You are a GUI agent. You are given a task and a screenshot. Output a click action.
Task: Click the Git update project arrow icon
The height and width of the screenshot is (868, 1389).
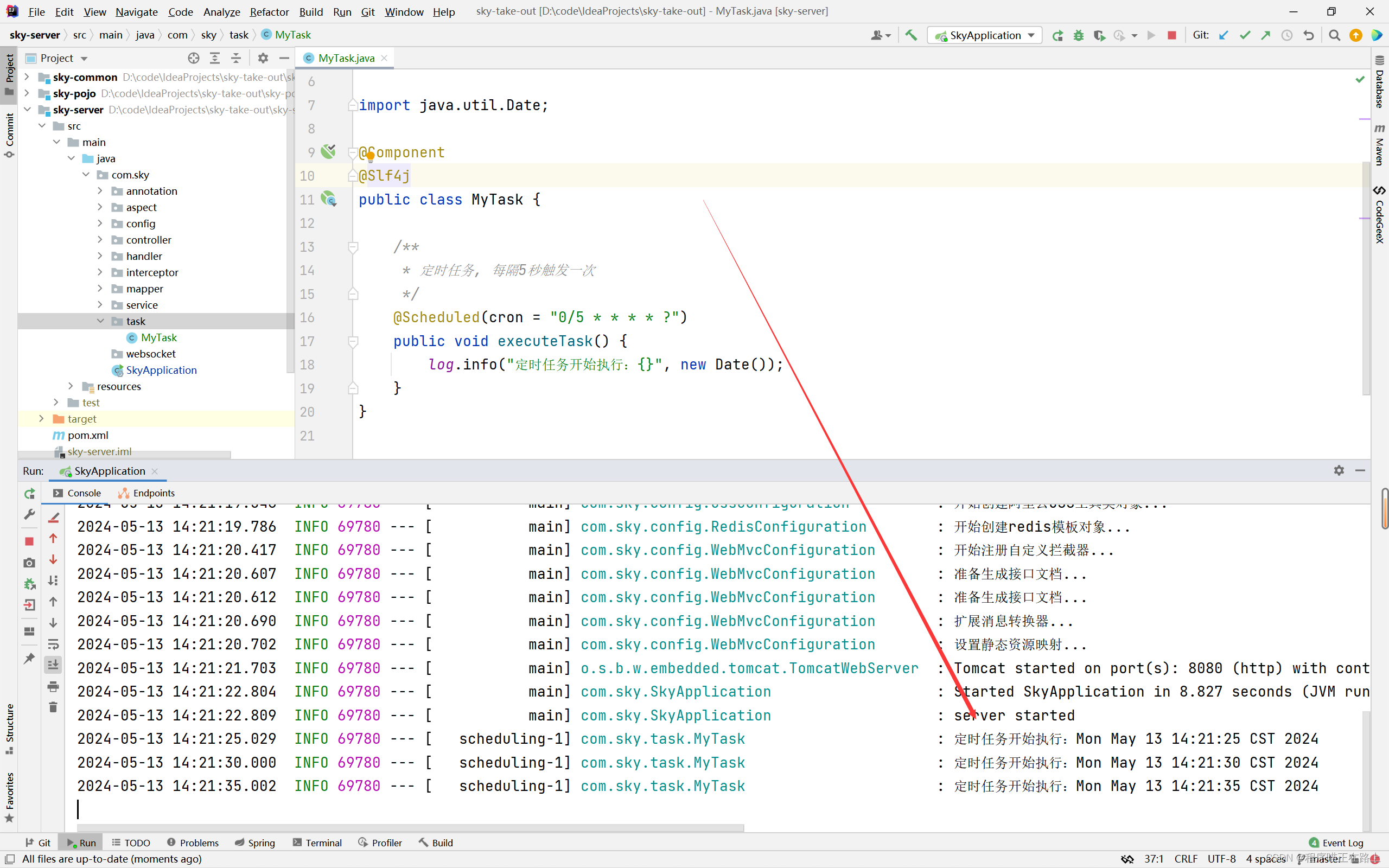(x=1223, y=35)
